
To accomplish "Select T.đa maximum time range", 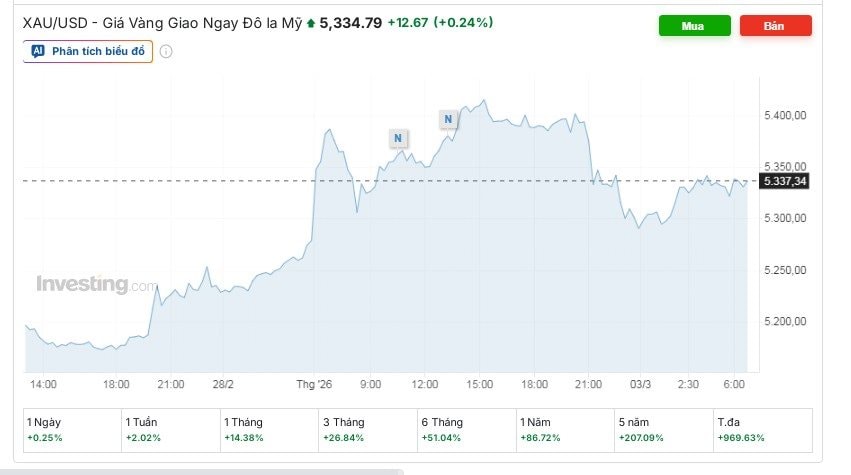I will point(762,430).
